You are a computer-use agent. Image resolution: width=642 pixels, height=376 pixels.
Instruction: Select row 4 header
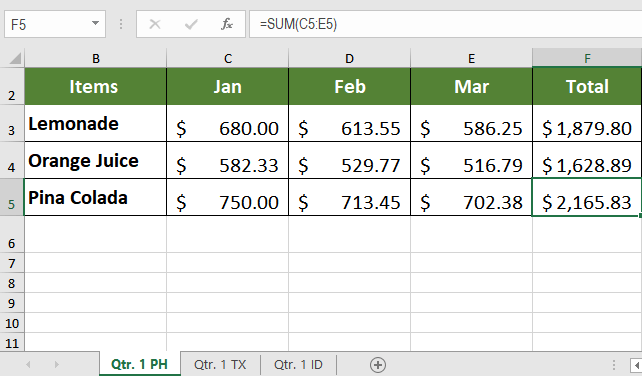[x=12, y=160]
